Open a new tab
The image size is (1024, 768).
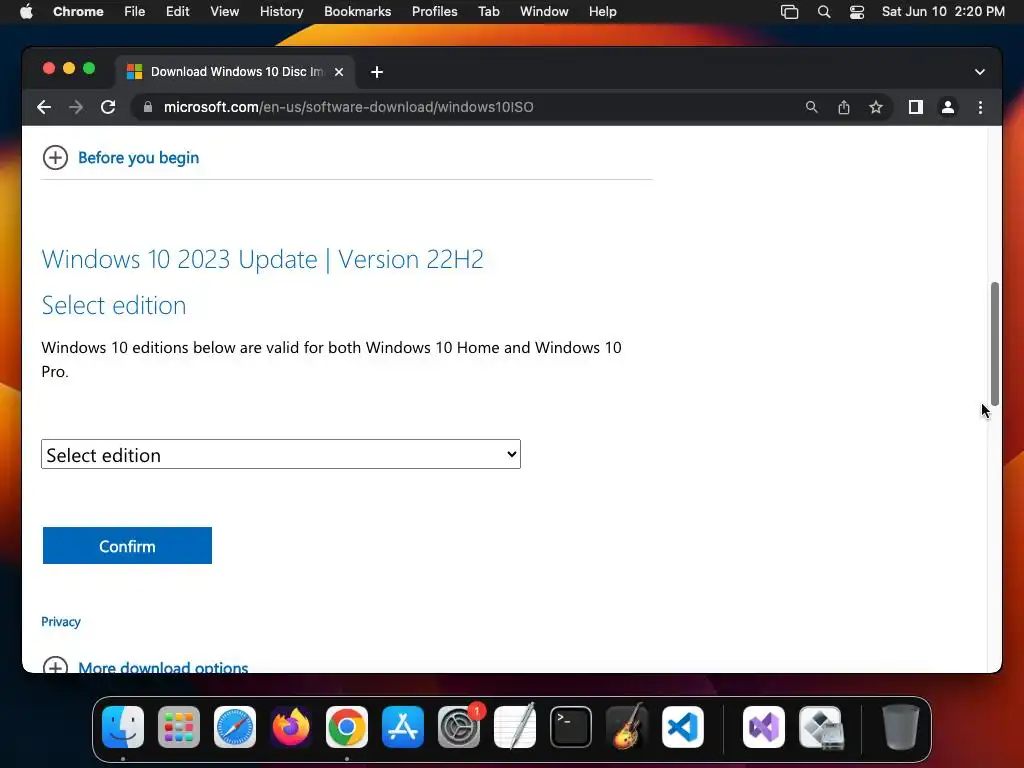coord(377,72)
